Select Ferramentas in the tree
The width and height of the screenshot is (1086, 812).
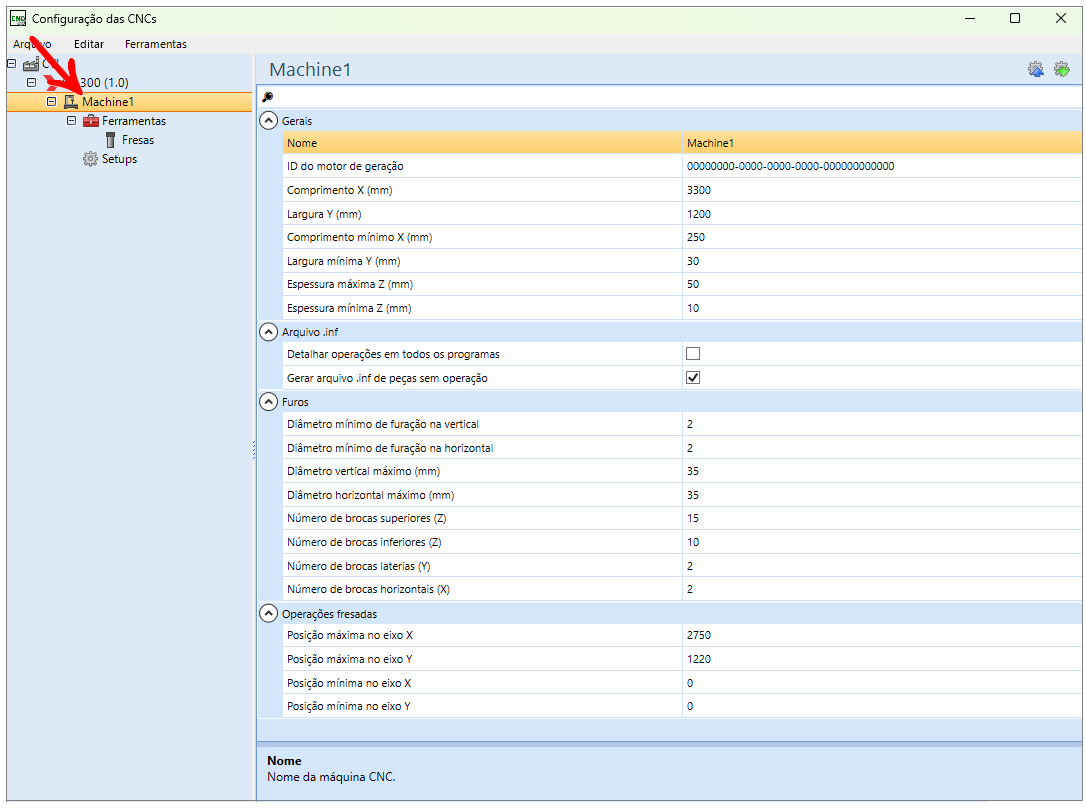[x=134, y=121]
